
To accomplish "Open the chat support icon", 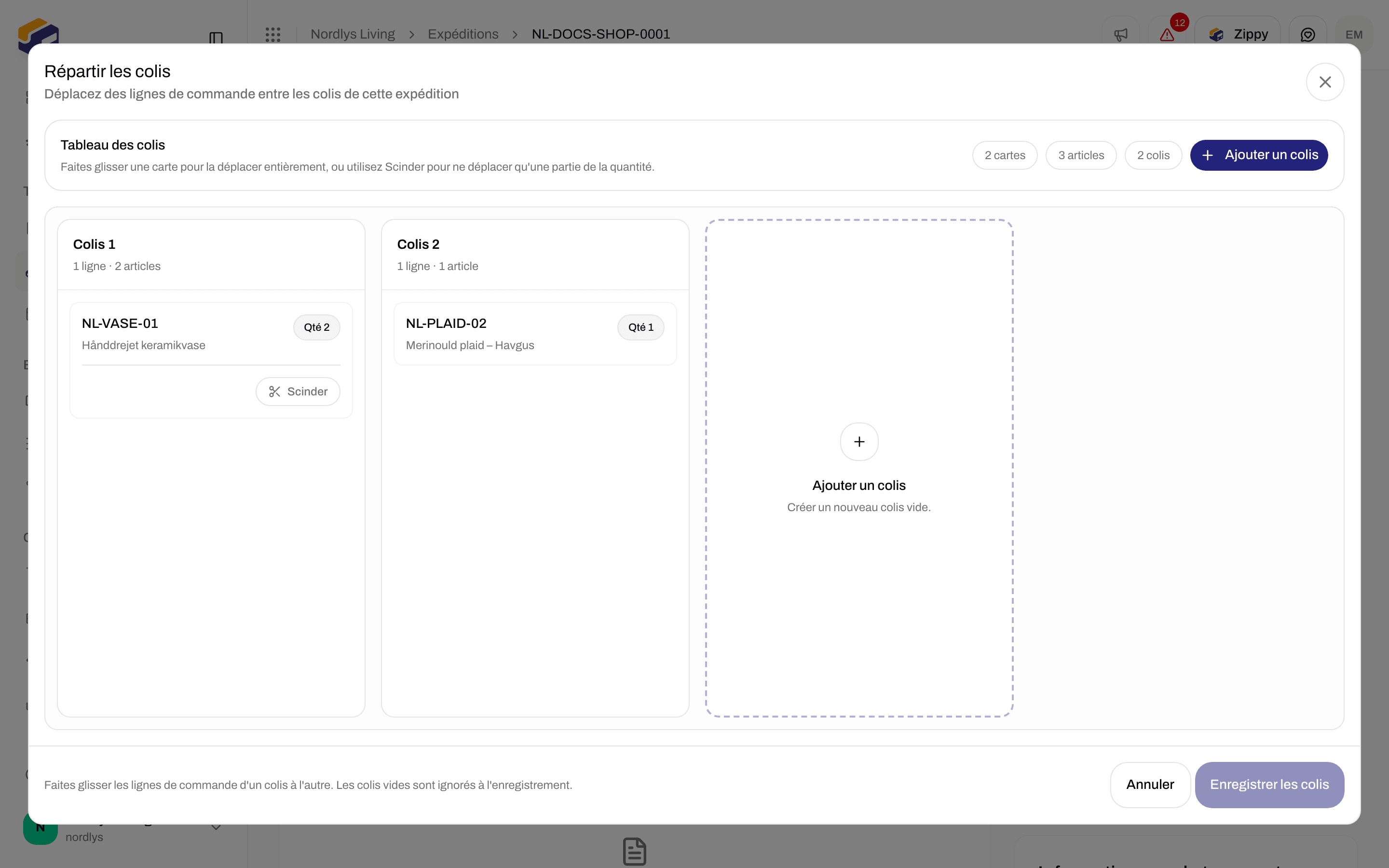I will (x=1307, y=34).
